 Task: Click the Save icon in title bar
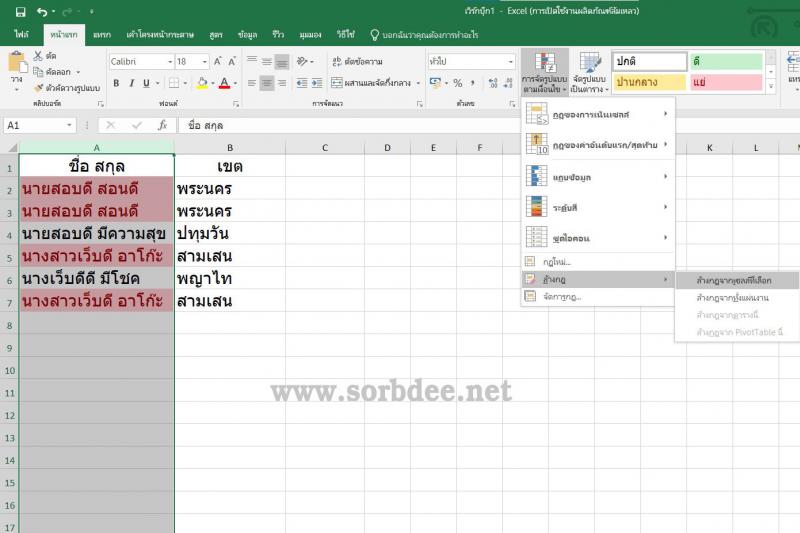coord(20,11)
